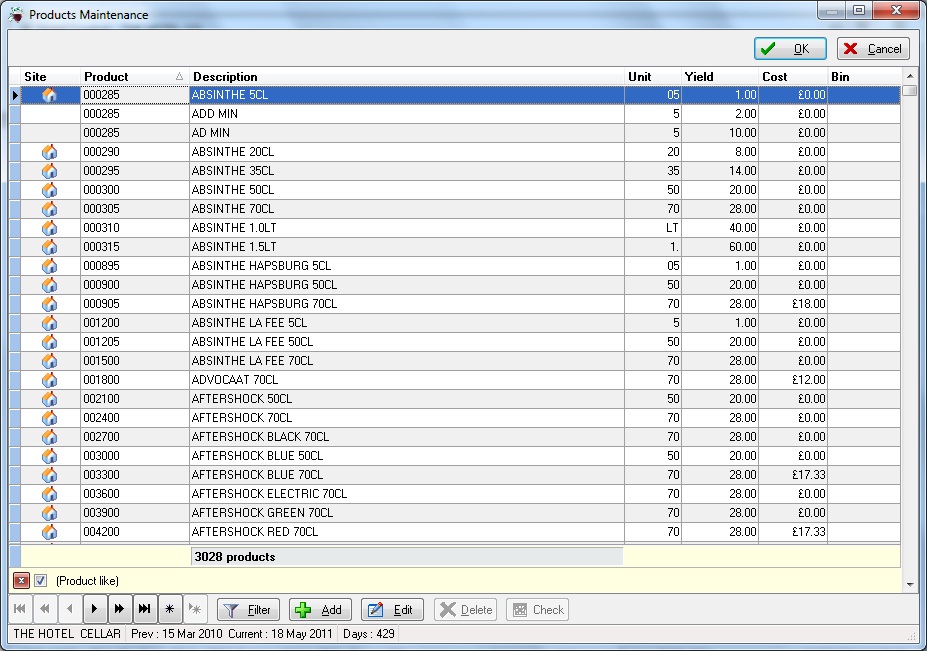
Task: Click the 3028 products summary footer
Action: pos(407,556)
